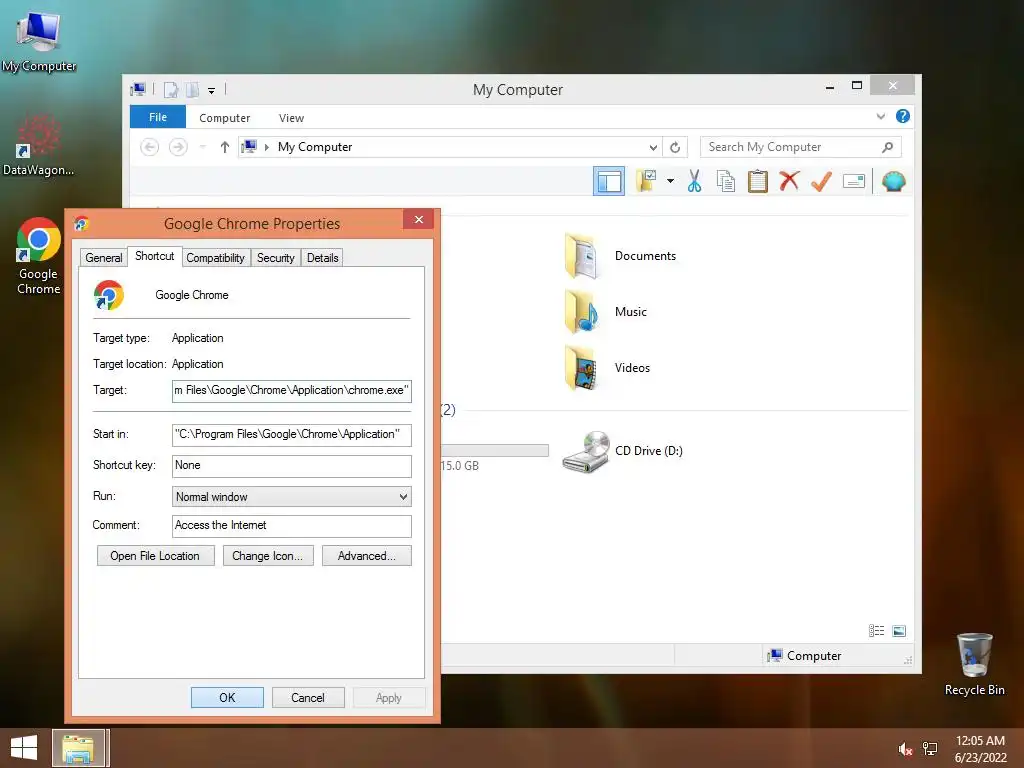Screen dimensions: 1024x768
Task: Switch to the Compatibility tab
Action: [x=216, y=258]
